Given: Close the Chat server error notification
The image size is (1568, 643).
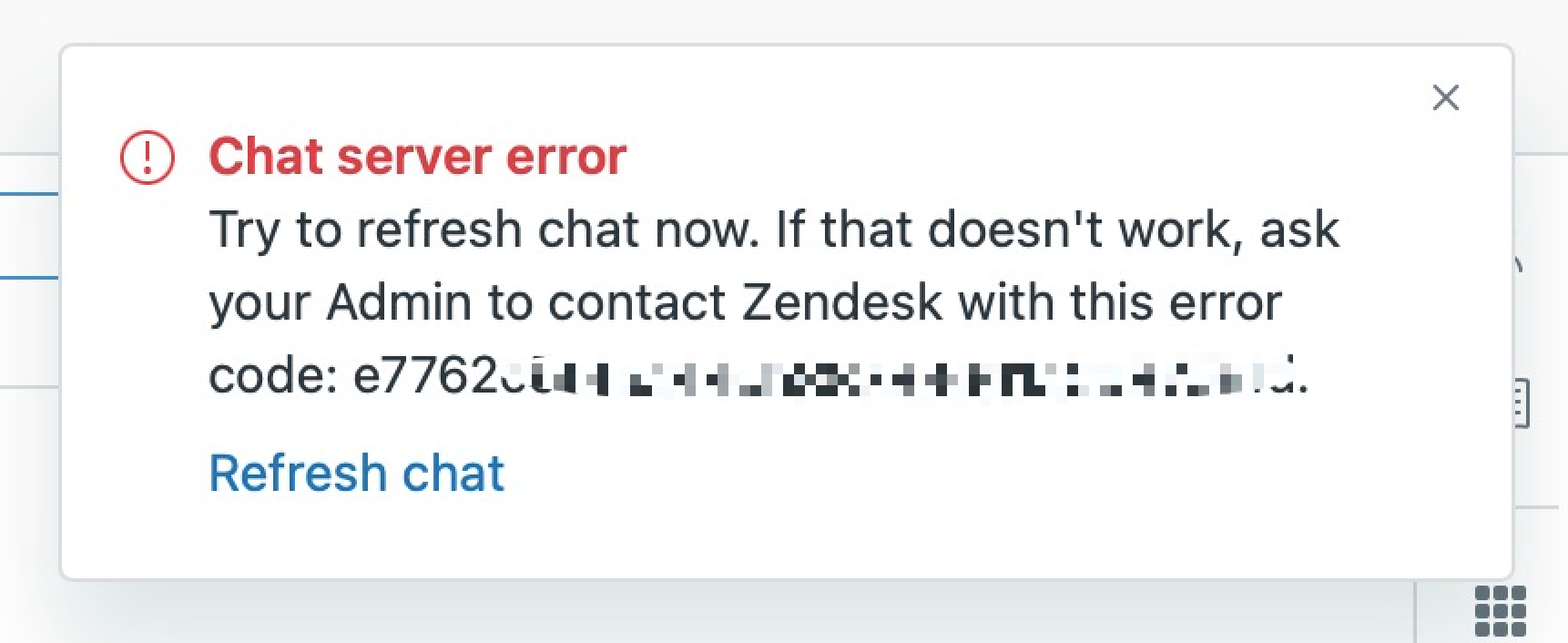Looking at the screenshot, I should [x=1445, y=97].
